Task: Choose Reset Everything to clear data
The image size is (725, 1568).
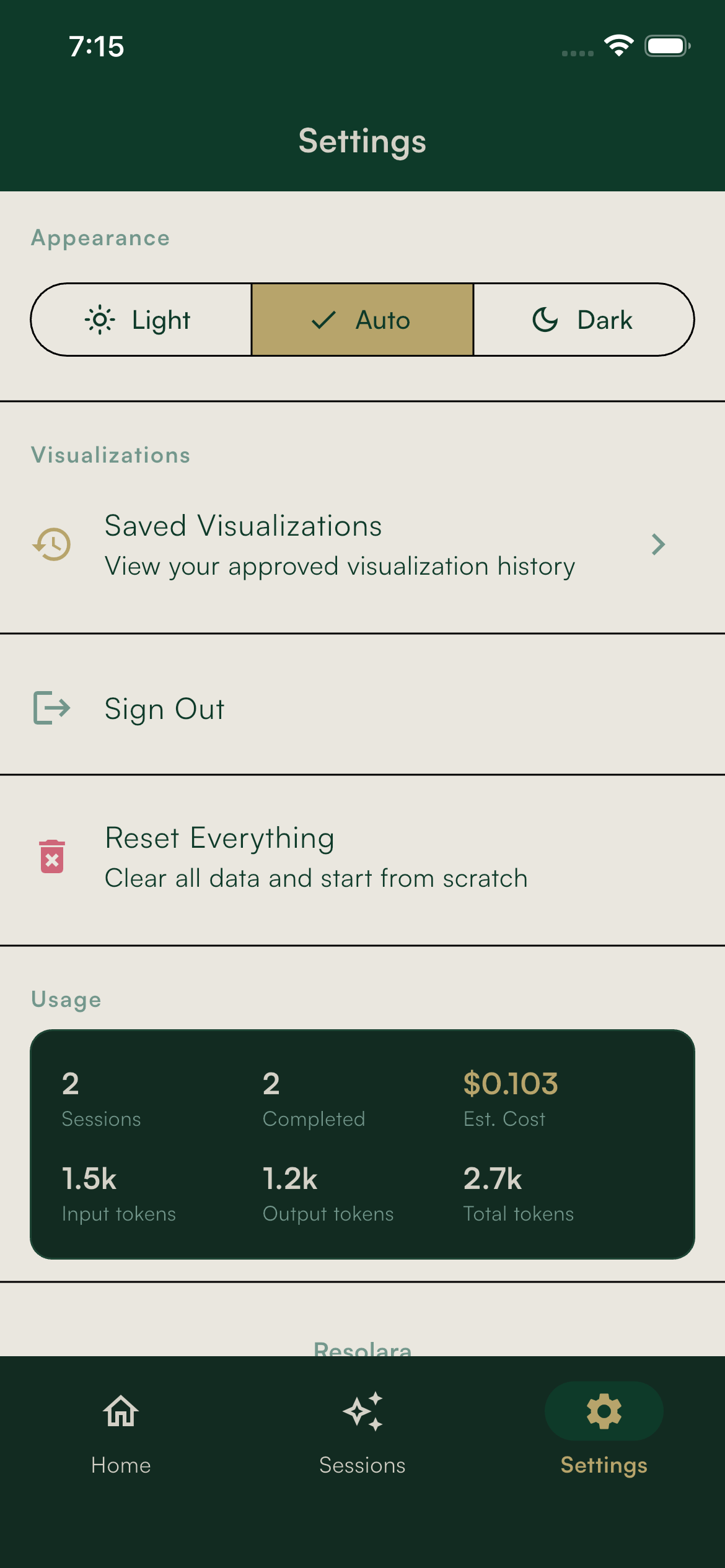Action: pos(316,857)
